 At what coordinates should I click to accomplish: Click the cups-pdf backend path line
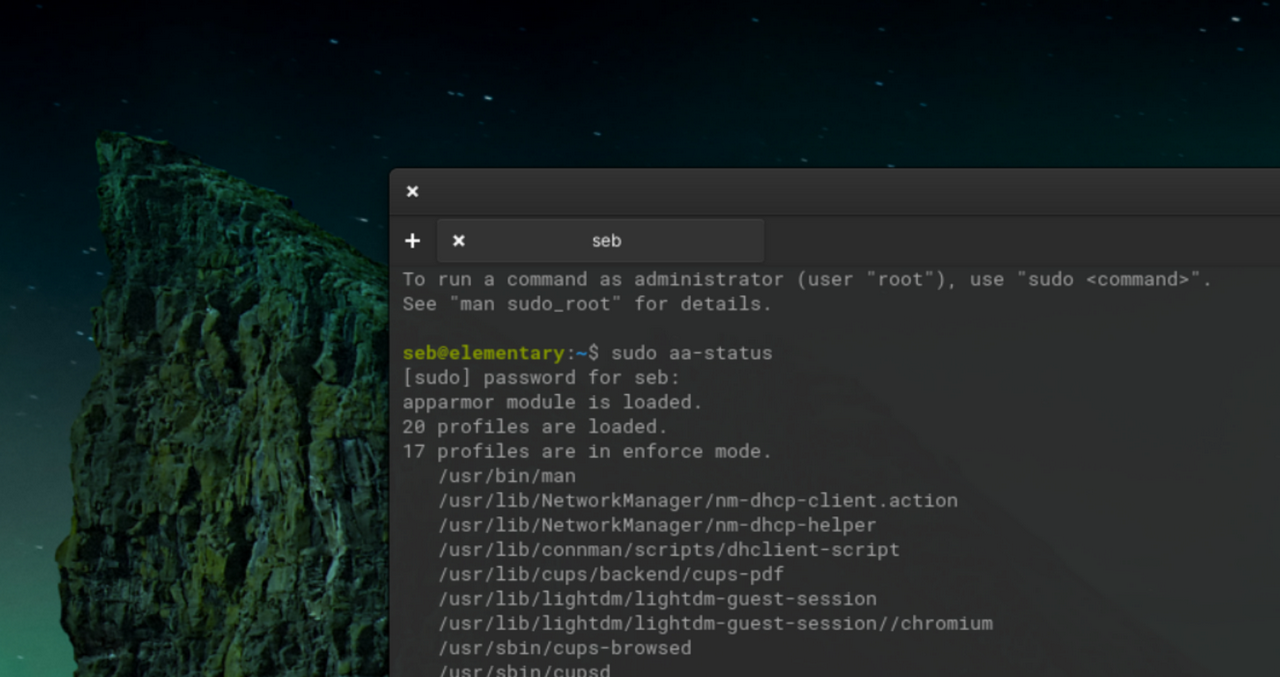(x=610, y=574)
